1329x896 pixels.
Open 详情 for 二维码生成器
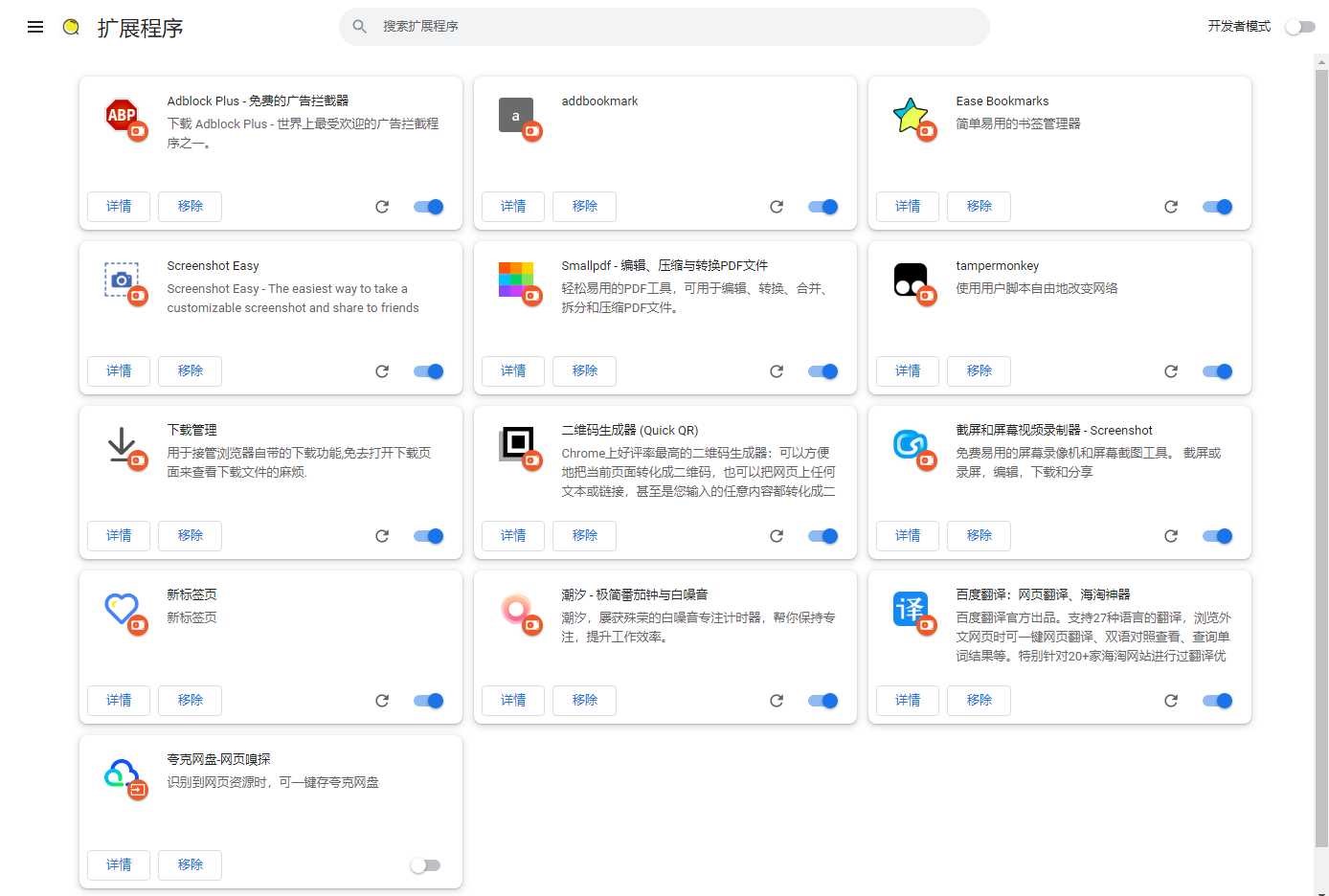pyautogui.click(x=513, y=536)
